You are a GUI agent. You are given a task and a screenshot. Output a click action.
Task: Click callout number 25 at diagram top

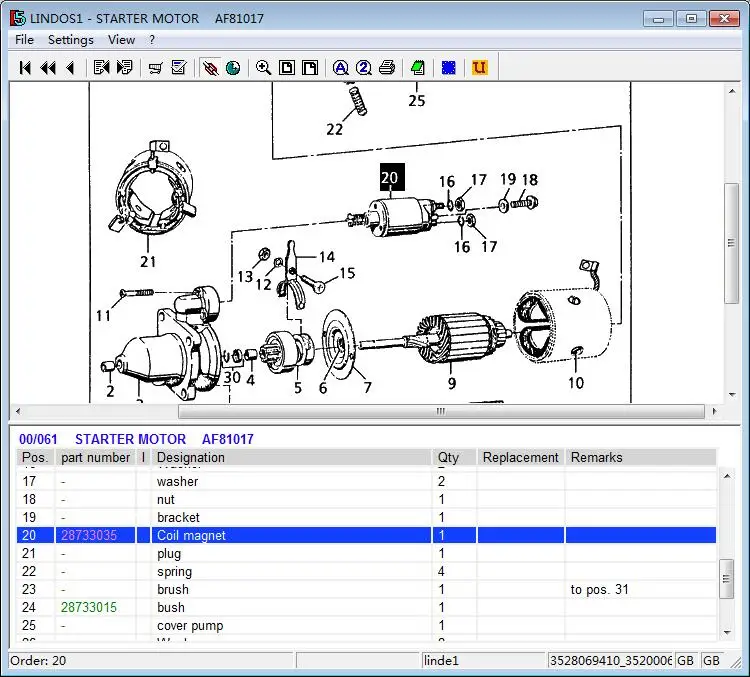(x=417, y=100)
